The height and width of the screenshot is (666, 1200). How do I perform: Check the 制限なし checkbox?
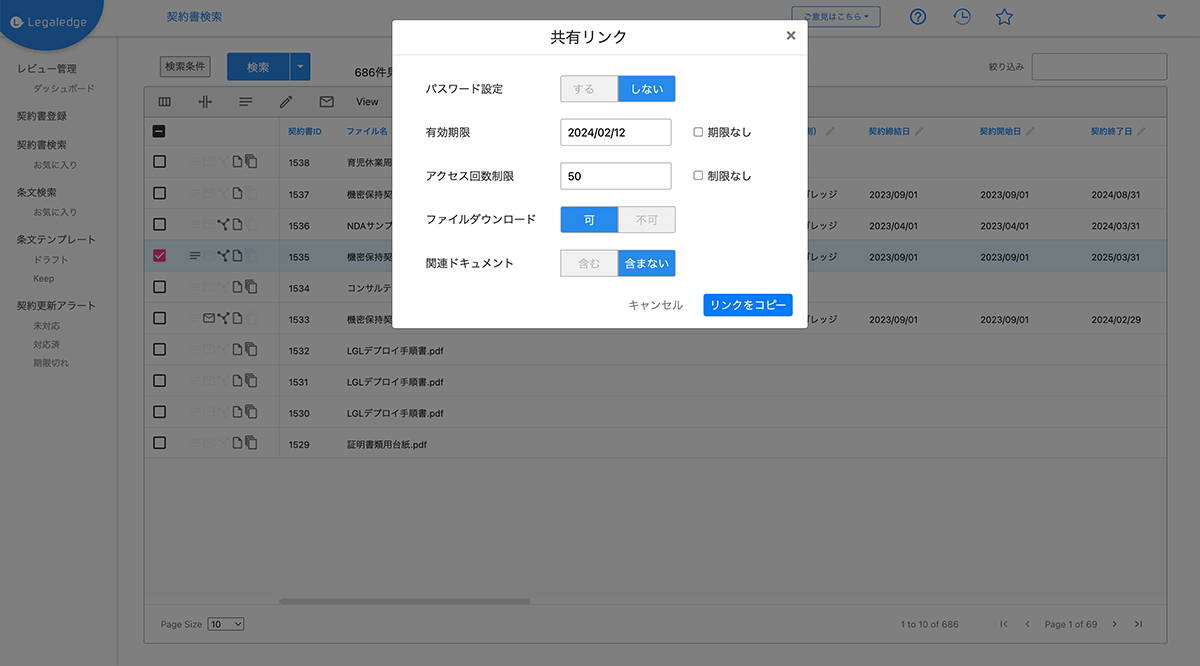(x=698, y=176)
